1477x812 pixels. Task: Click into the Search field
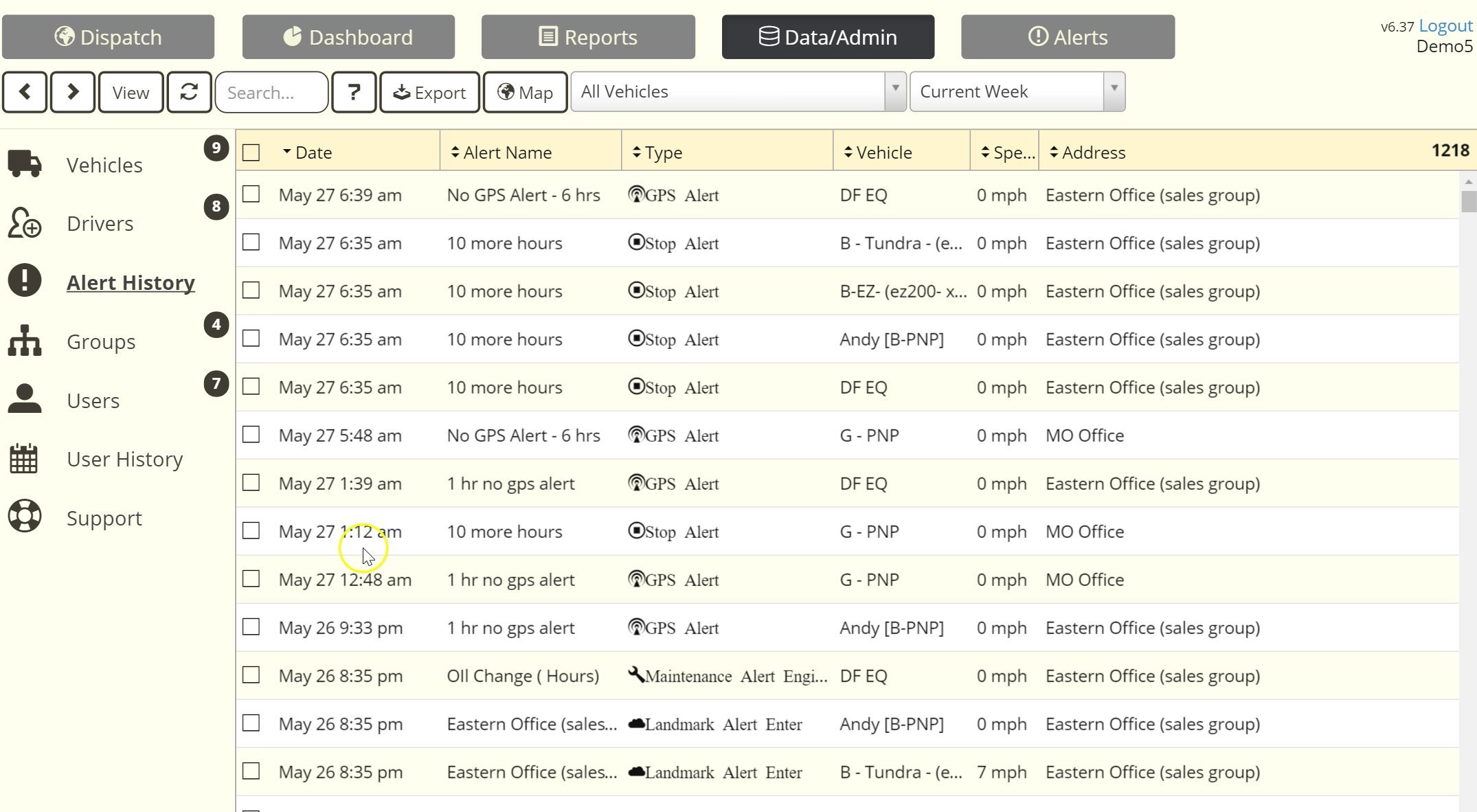272,92
